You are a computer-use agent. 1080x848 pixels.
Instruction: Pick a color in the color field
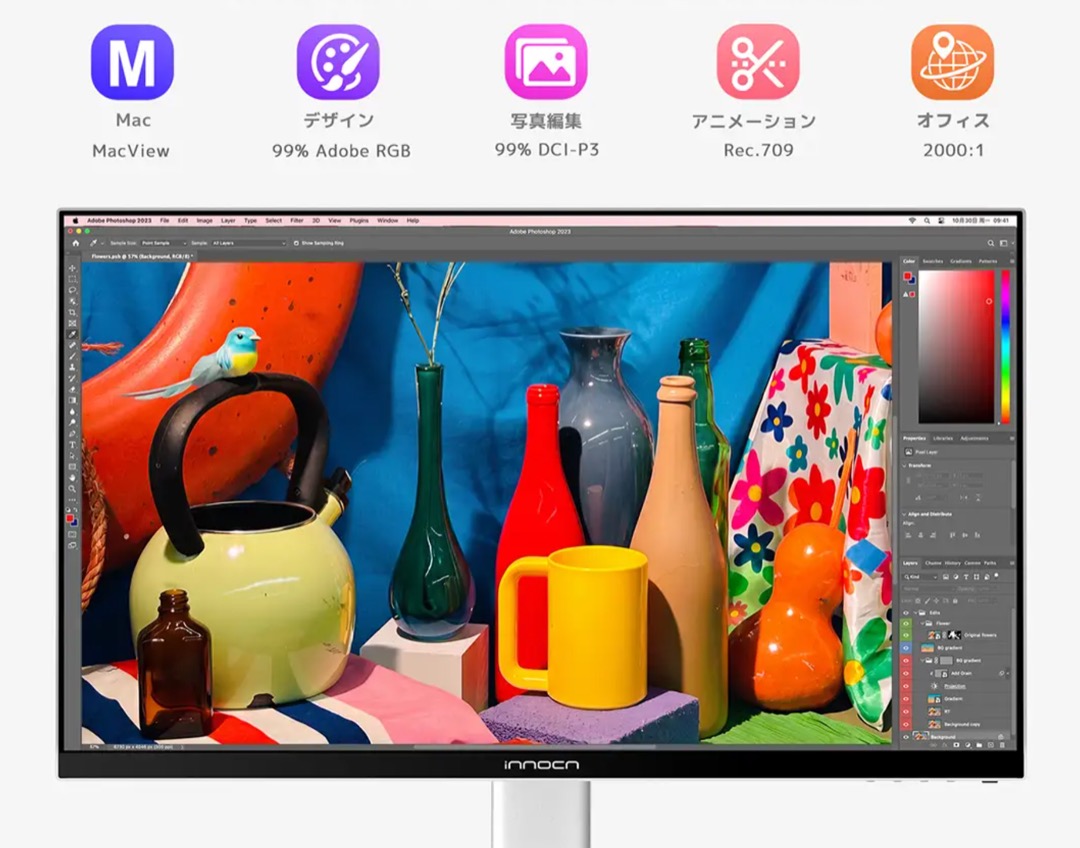tap(956, 347)
